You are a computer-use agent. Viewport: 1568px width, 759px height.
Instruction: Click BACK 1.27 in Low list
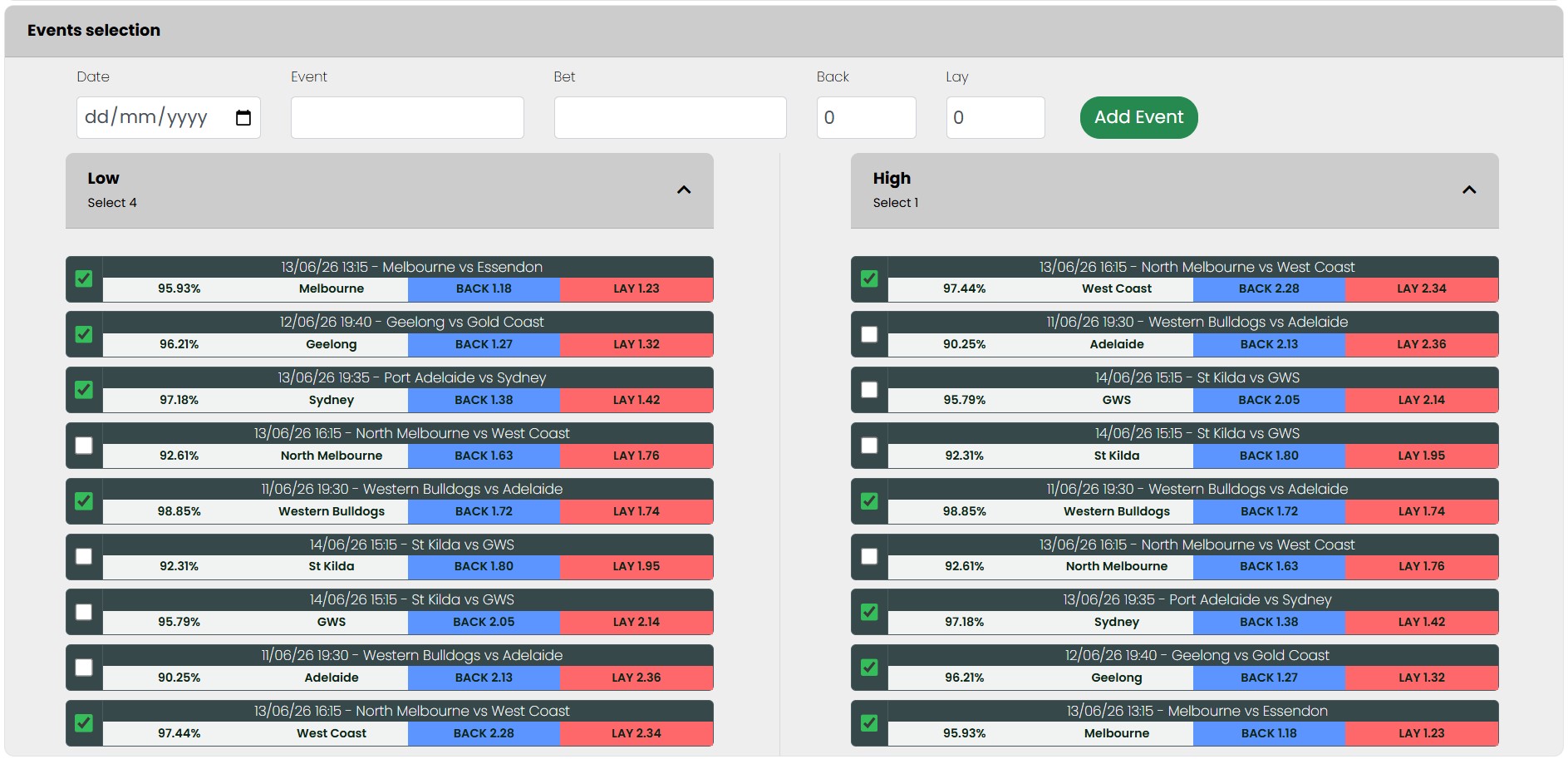pyautogui.click(x=484, y=344)
